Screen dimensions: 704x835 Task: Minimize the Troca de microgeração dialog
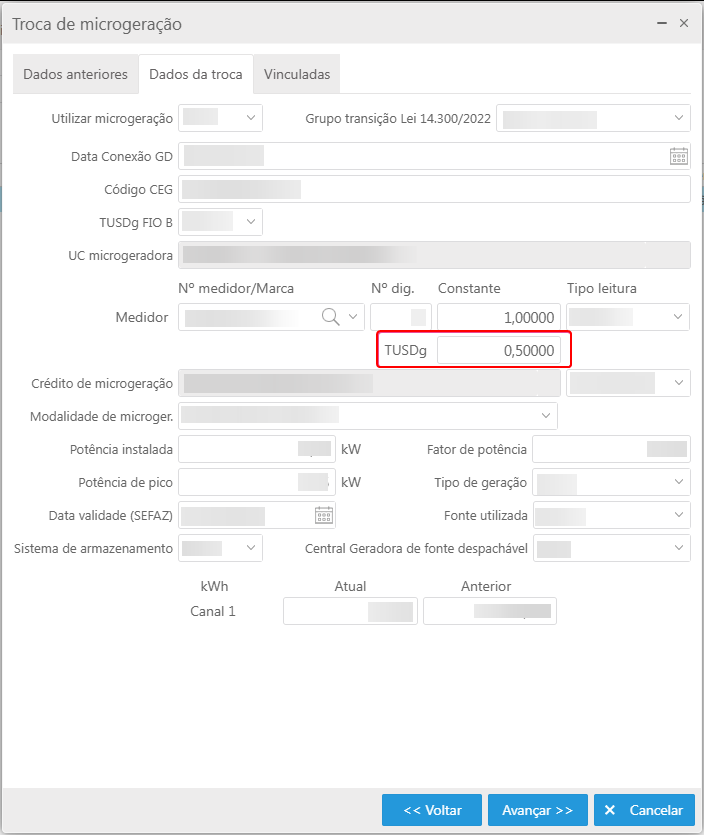(661, 22)
